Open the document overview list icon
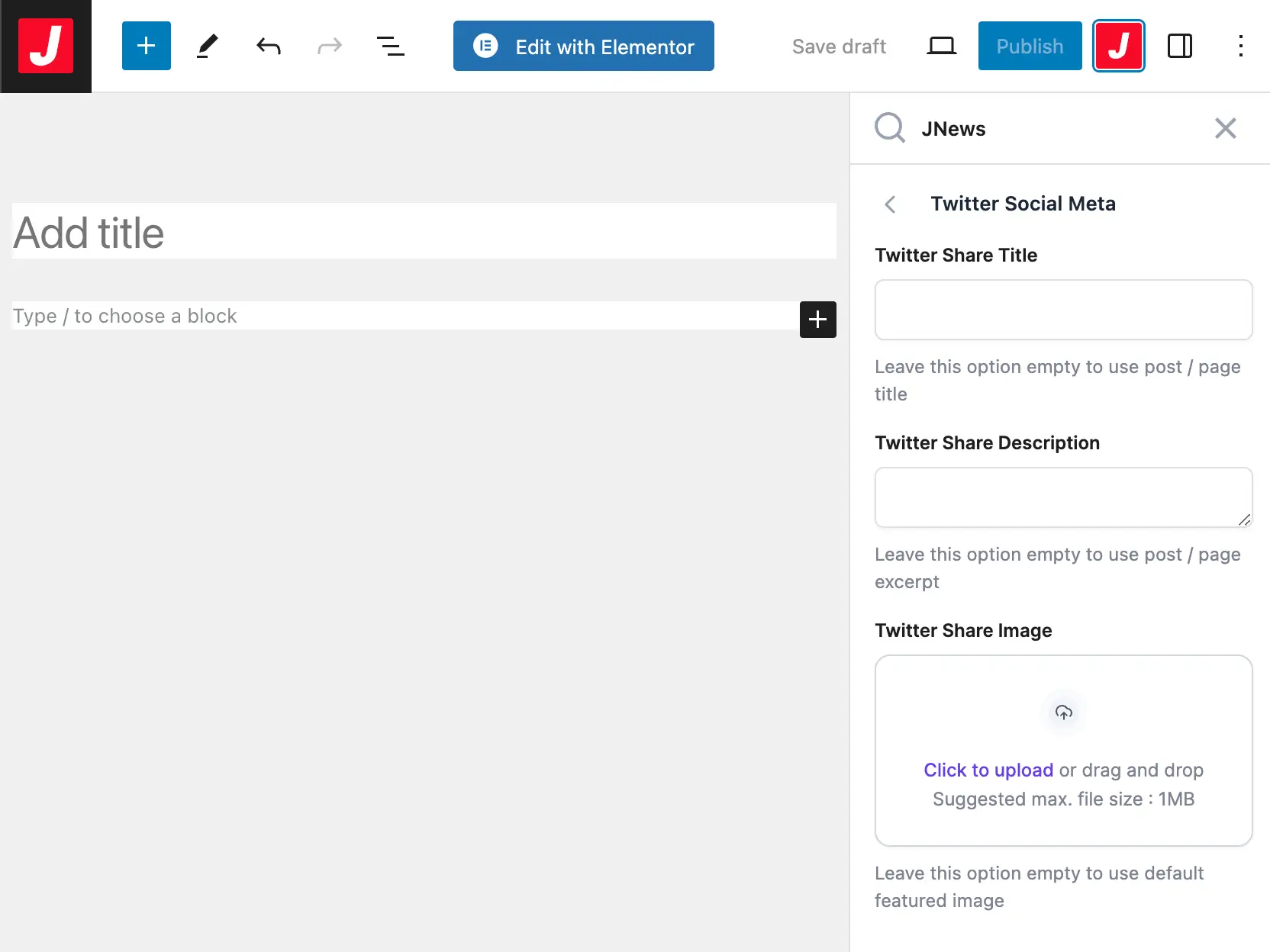Viewport: 1270px width, 952px height. tap(390, 47)
